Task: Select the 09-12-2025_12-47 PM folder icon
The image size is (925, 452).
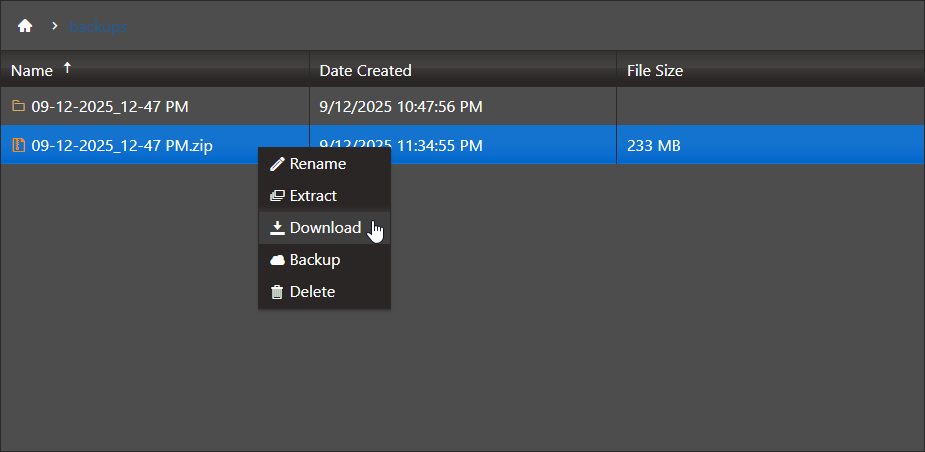Action: [19, 106]
